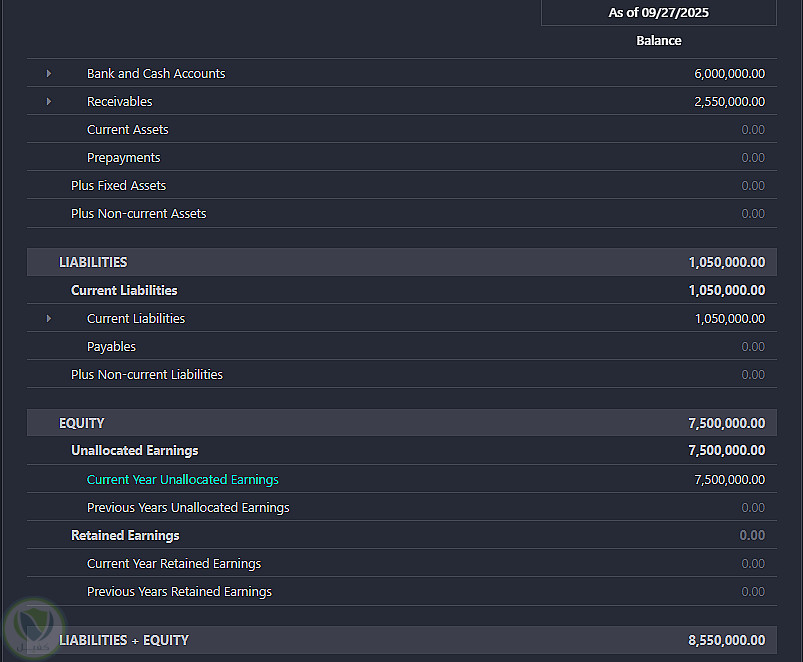
Task: Click the shield watermark logo icon
Action: pos(30,627)
